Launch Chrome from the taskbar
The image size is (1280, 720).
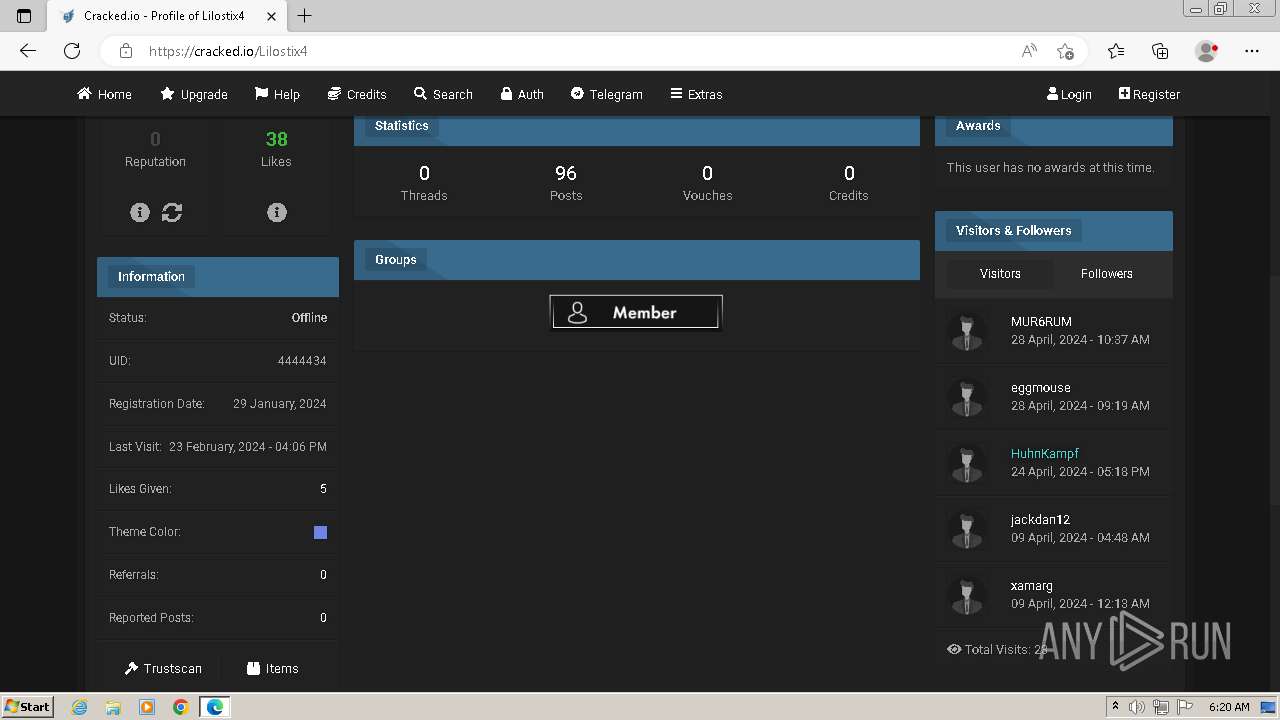click(180, 707)
